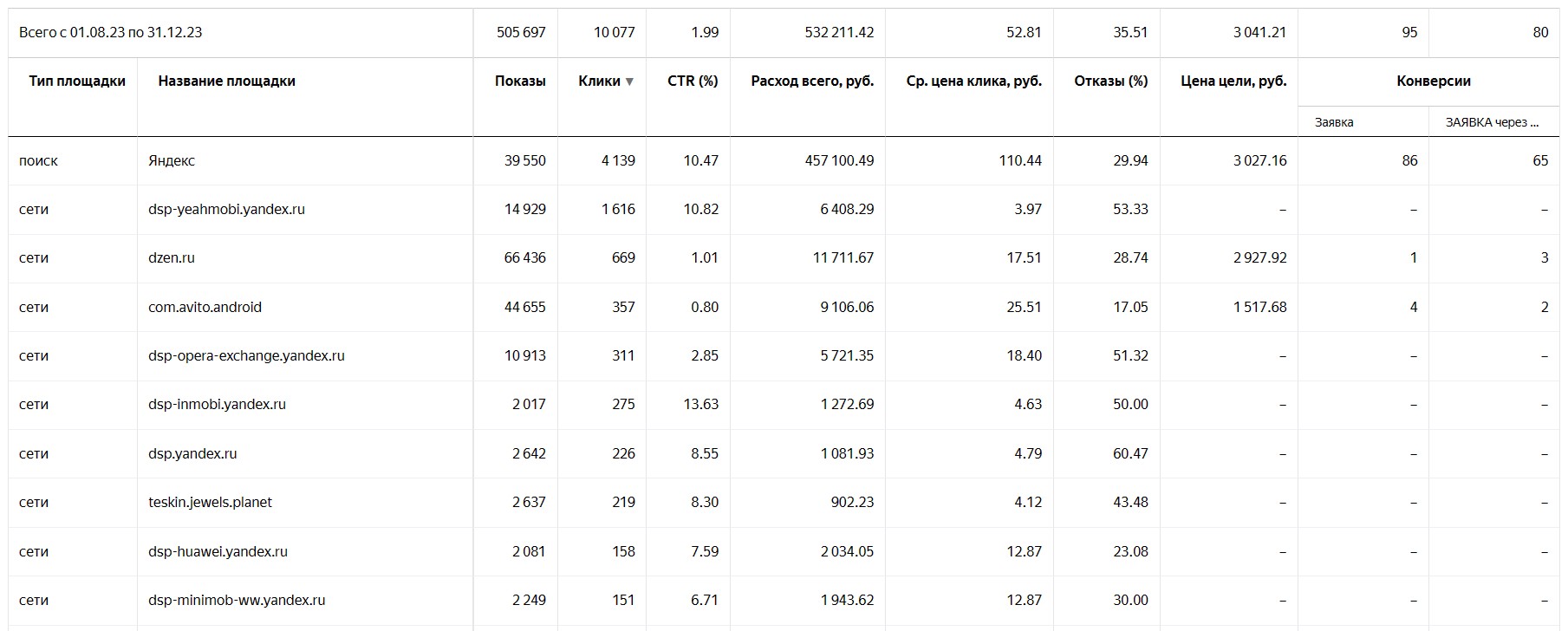This screenshot has height=631, width=1568.
Task: Click Цена цели, руб. column header
Action: point(1233,81)
